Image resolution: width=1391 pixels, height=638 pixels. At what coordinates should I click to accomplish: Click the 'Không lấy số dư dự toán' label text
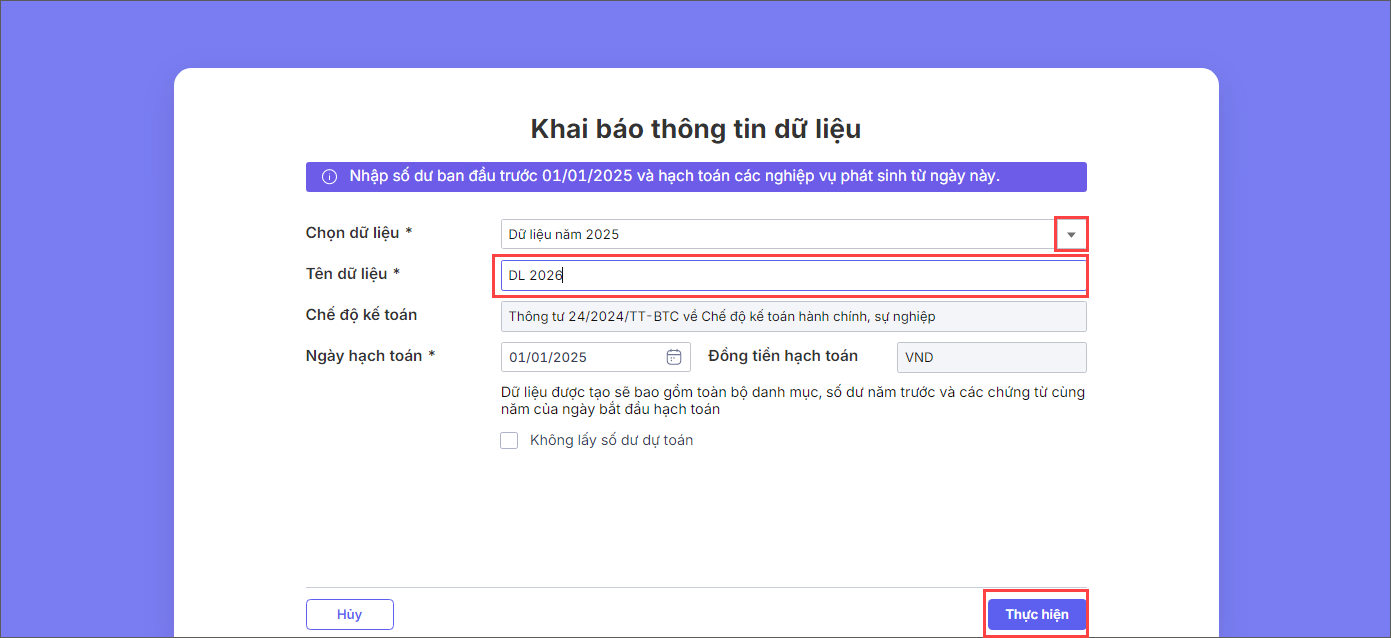tap(611, 440)
